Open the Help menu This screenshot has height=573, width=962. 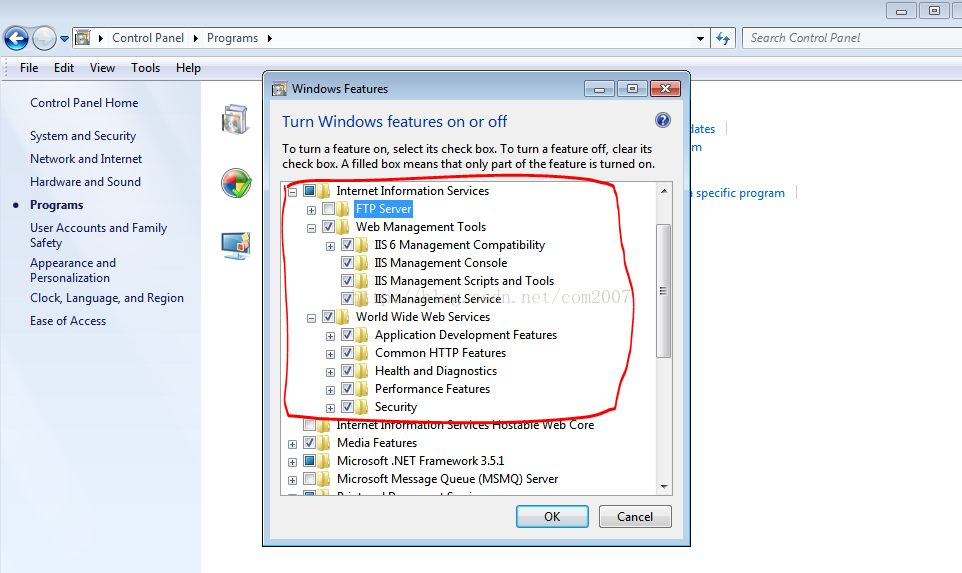tap(188, 68)
